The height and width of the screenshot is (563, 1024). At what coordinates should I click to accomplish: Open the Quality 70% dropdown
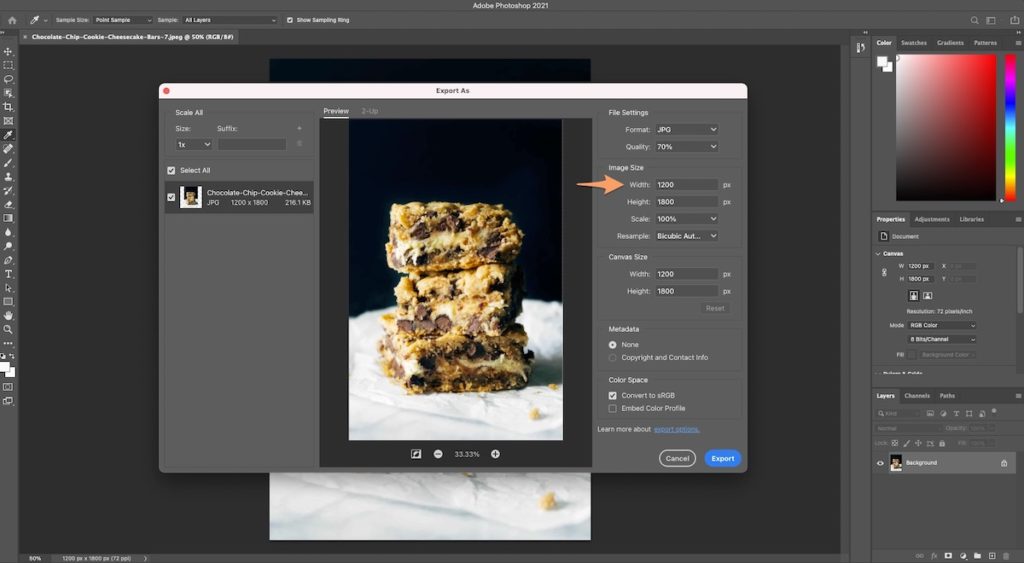686,147
